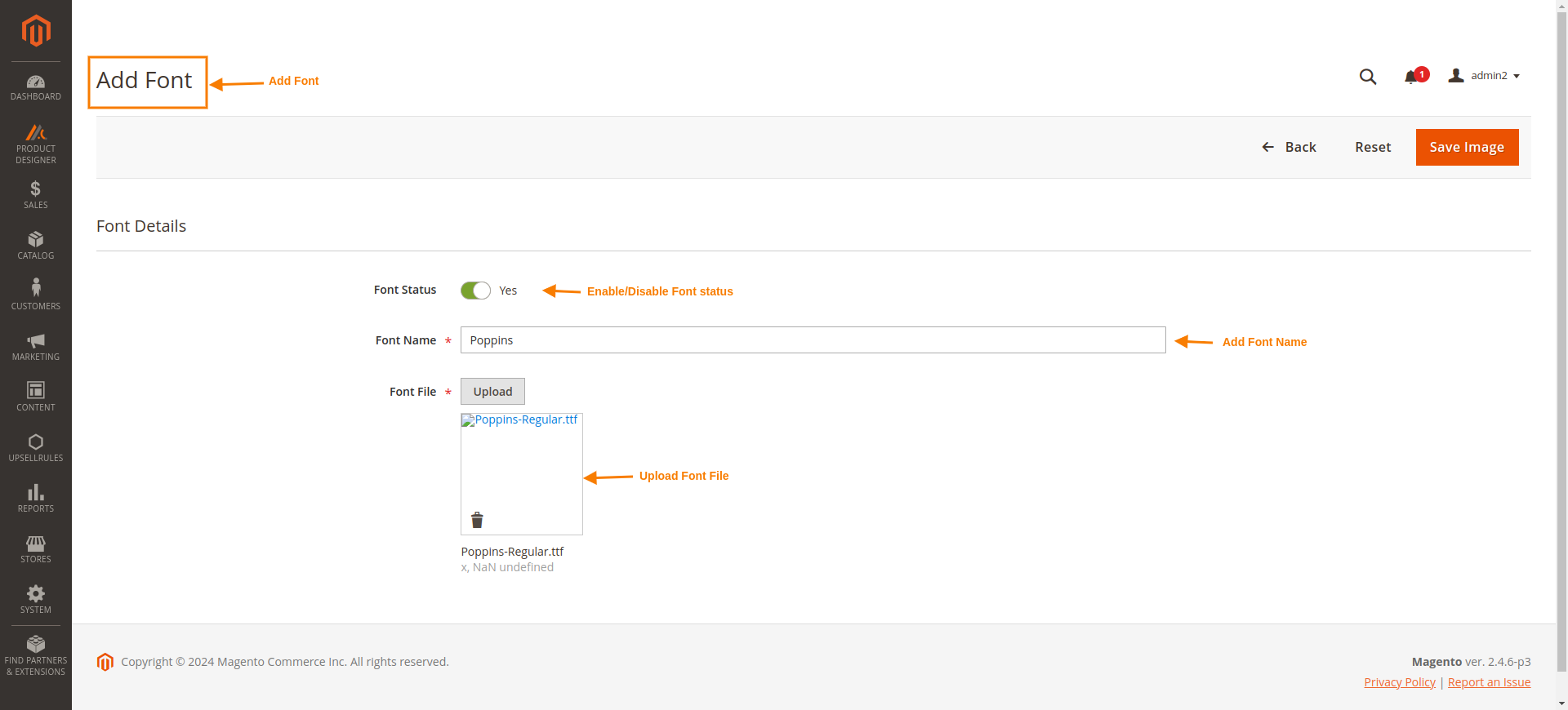Click the Add Font page title
Viewport: 1568px width, 710px height.
pos(145,80)
